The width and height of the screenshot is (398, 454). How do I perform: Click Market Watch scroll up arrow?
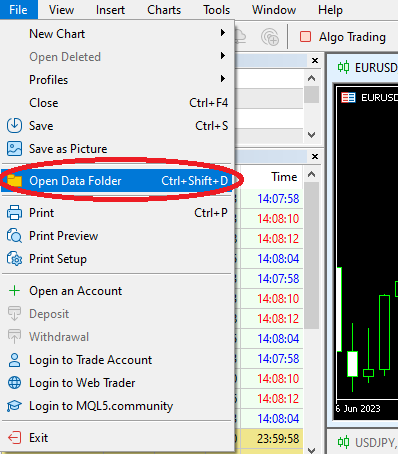coord(312,174)
